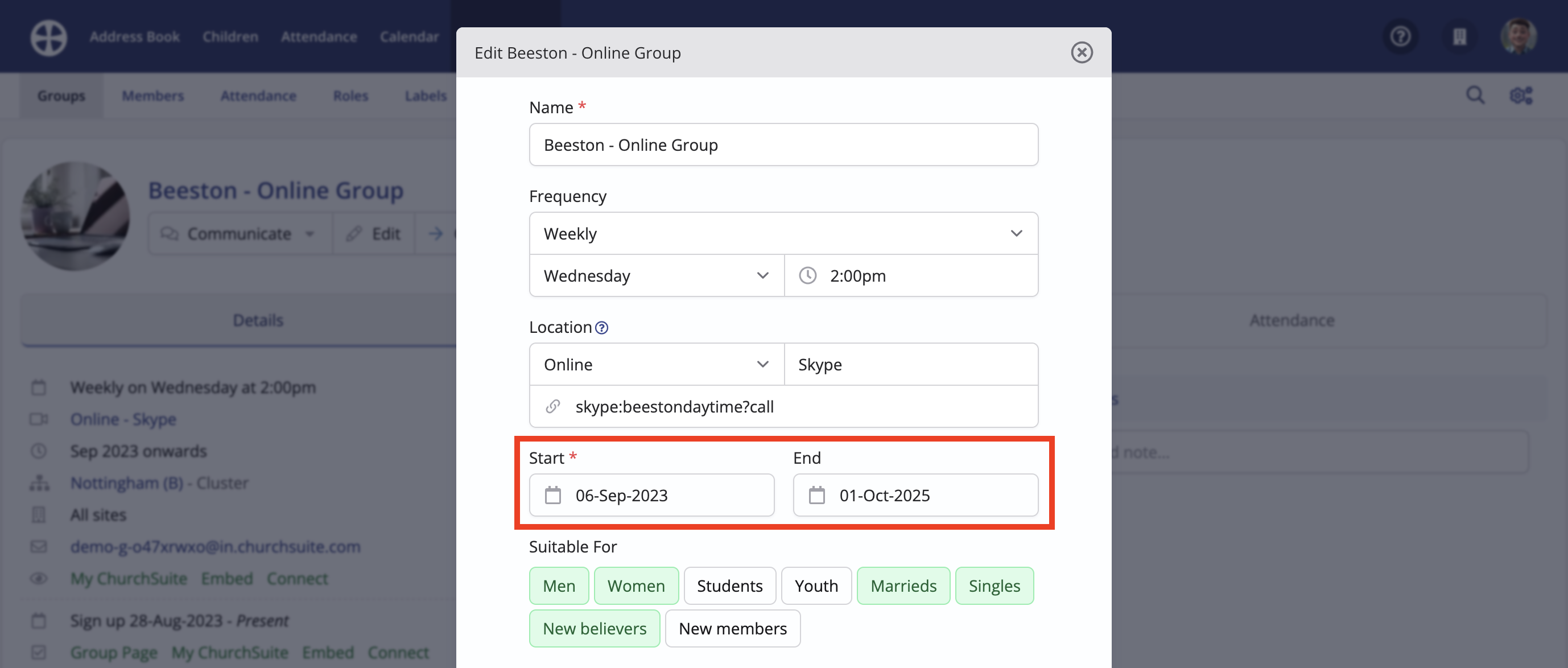Click the Start date calendar icon
The width and height of the screenshot is (1568, 668).
[x=552, y=495]
